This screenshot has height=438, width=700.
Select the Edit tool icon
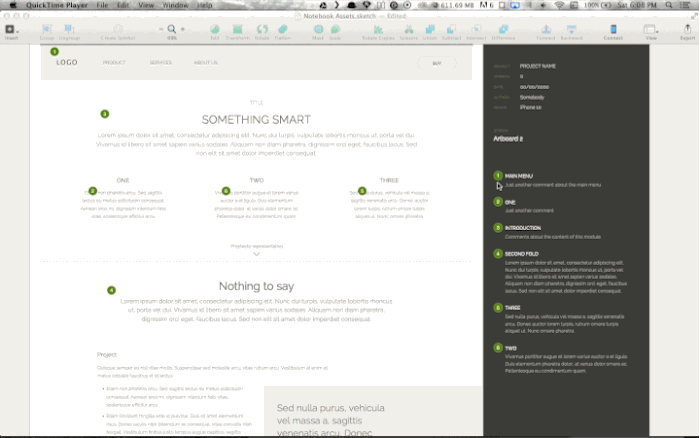click(x=215, y=29)
